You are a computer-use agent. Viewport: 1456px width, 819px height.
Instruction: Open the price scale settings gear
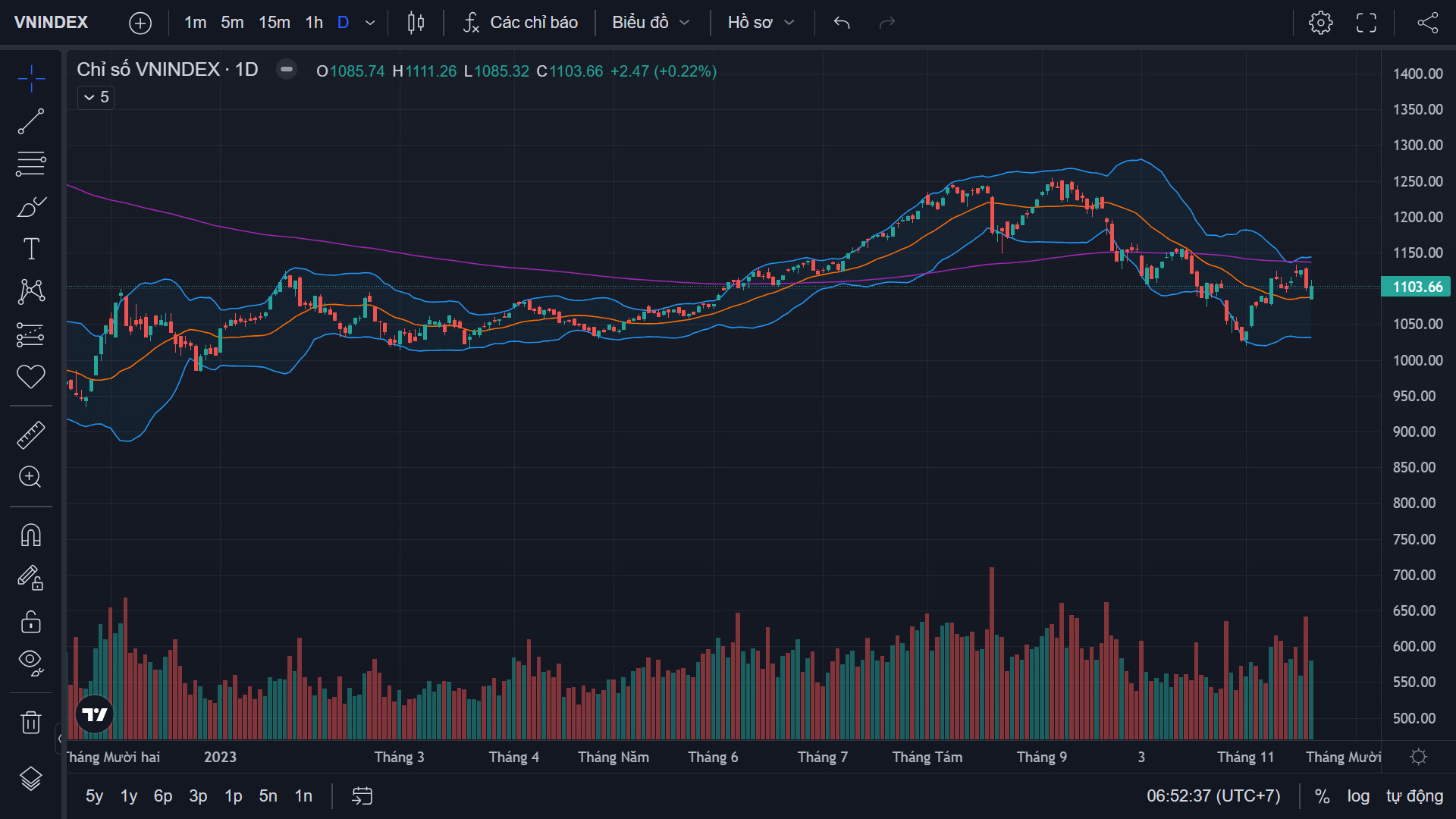coord(1418,757)
